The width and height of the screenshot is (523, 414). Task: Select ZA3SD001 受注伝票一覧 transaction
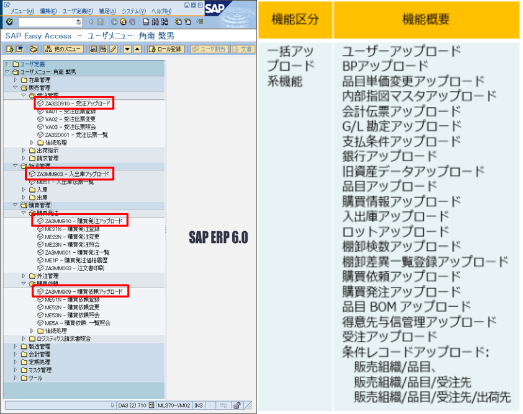click(x=72, y=135)
